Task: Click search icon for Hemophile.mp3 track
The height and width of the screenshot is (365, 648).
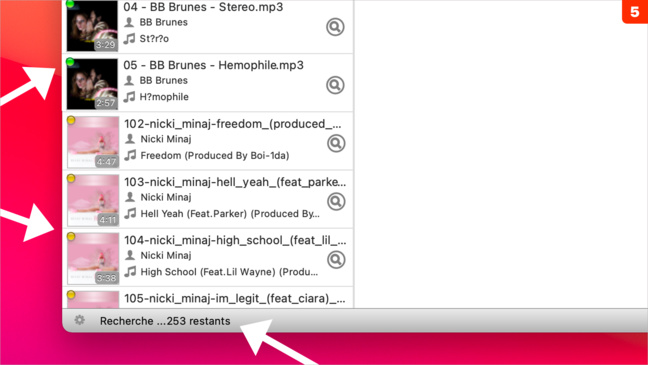Action: click(x=335, y=85)
